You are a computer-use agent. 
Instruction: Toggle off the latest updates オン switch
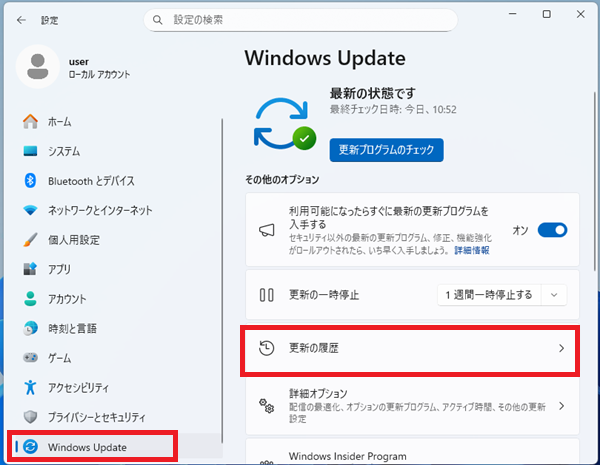(x=552, y=230)
